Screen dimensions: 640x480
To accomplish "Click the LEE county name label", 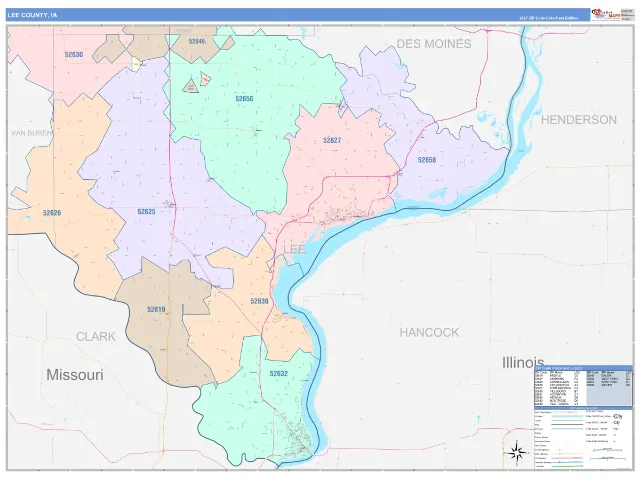I will pyautogui.click(x=294, y=249).
